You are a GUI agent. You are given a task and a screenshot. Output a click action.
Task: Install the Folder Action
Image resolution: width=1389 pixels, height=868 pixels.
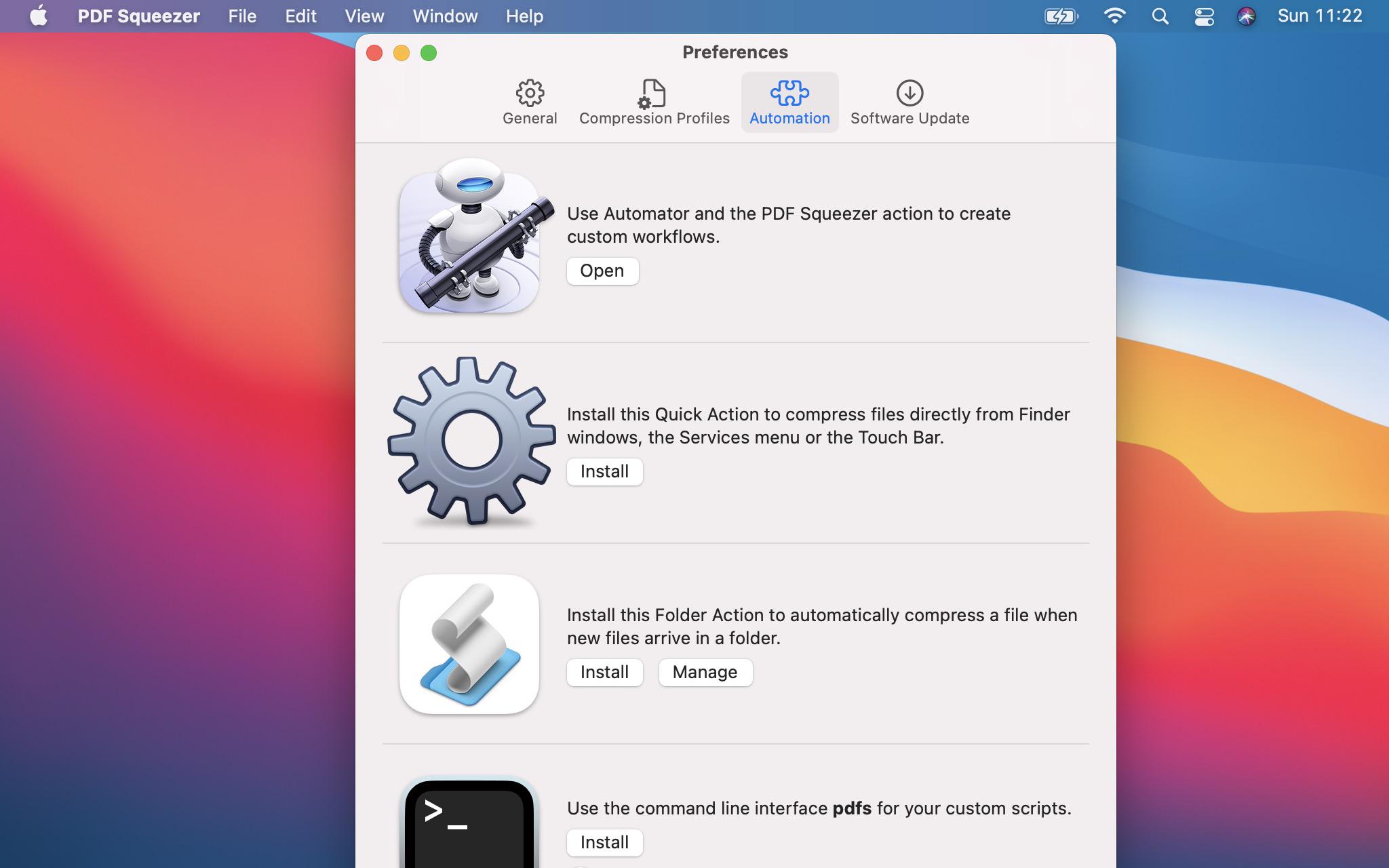click(604, 672)
